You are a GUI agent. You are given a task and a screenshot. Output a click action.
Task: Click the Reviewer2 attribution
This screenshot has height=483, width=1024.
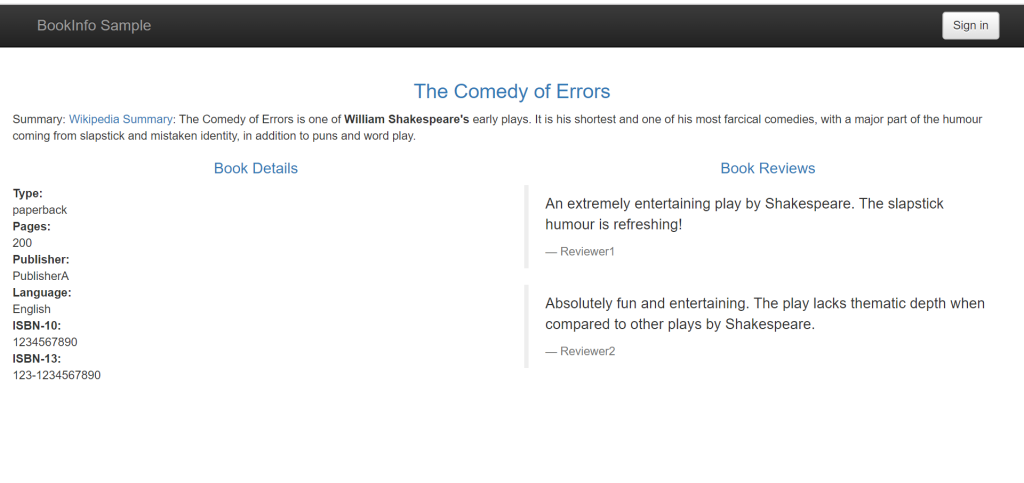580,352
